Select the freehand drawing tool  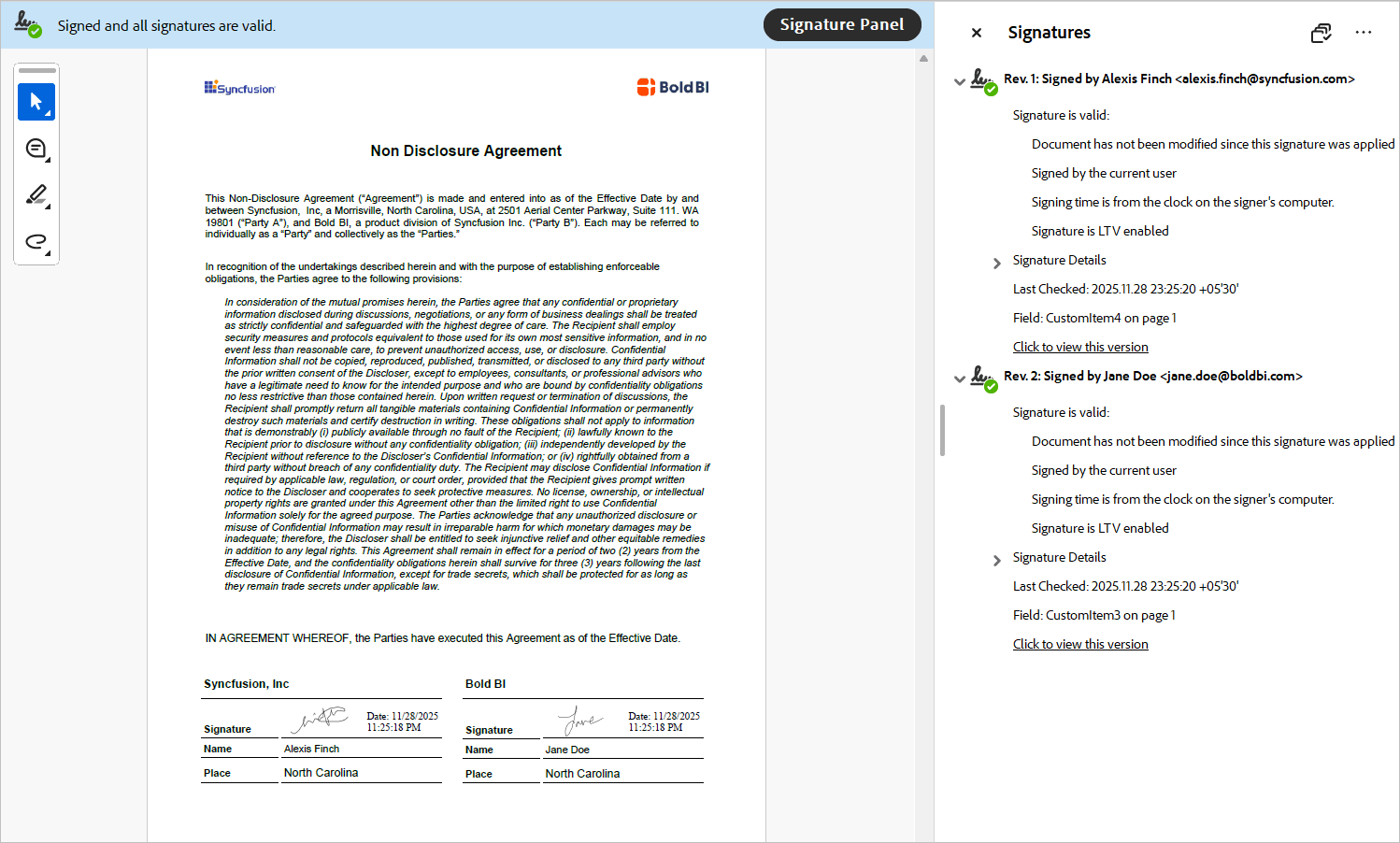point(36,242)
